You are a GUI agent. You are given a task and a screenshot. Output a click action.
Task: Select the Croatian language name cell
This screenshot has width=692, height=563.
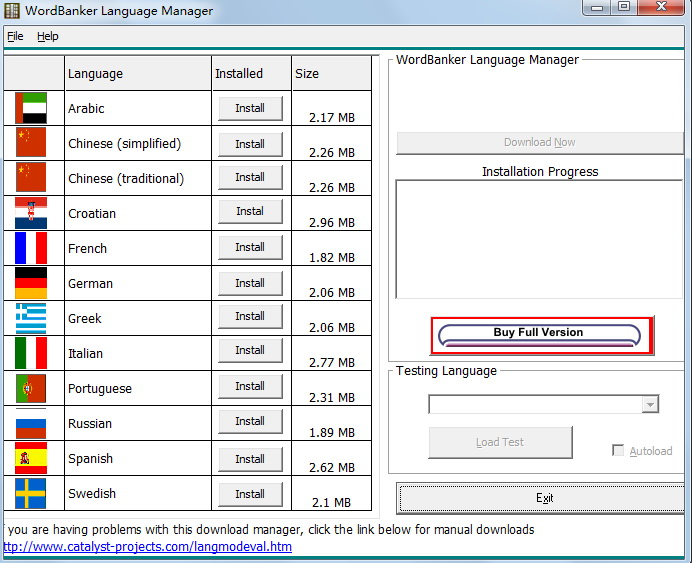138,214
